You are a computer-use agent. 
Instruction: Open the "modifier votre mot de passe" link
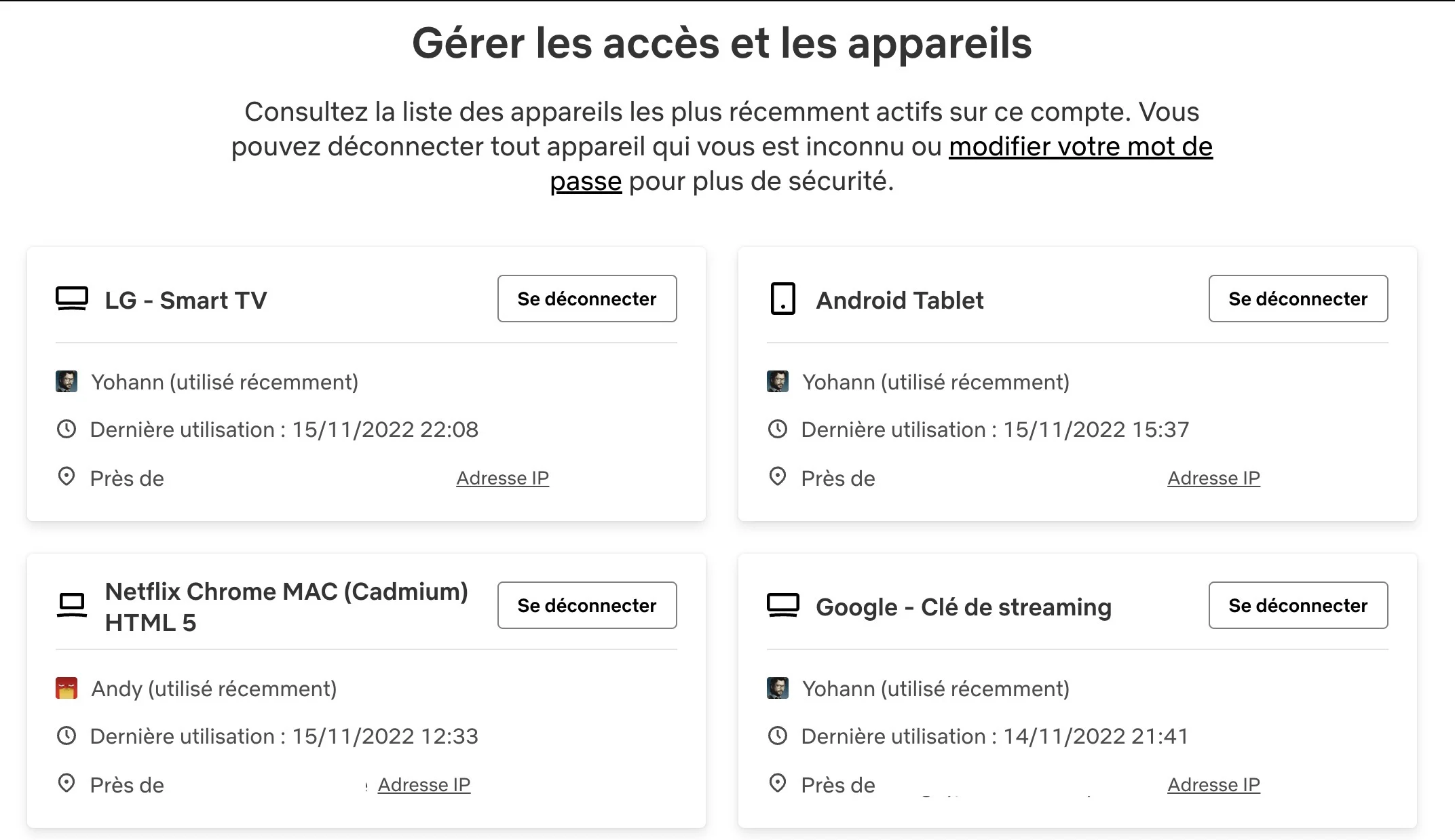tap(1080, 147)
